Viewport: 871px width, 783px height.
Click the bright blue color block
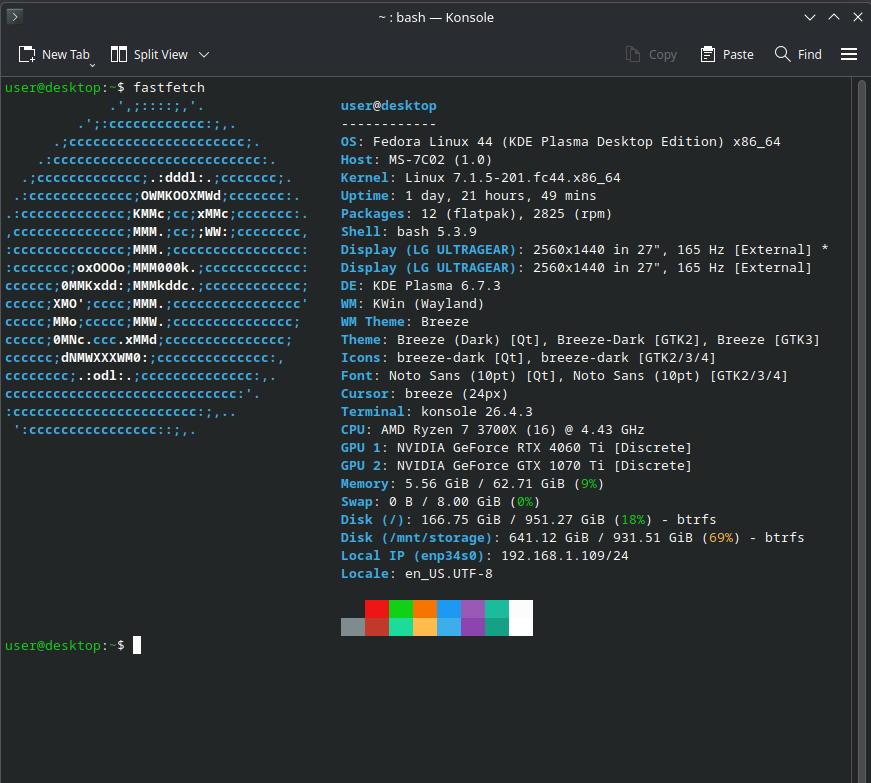coord(449,609)
